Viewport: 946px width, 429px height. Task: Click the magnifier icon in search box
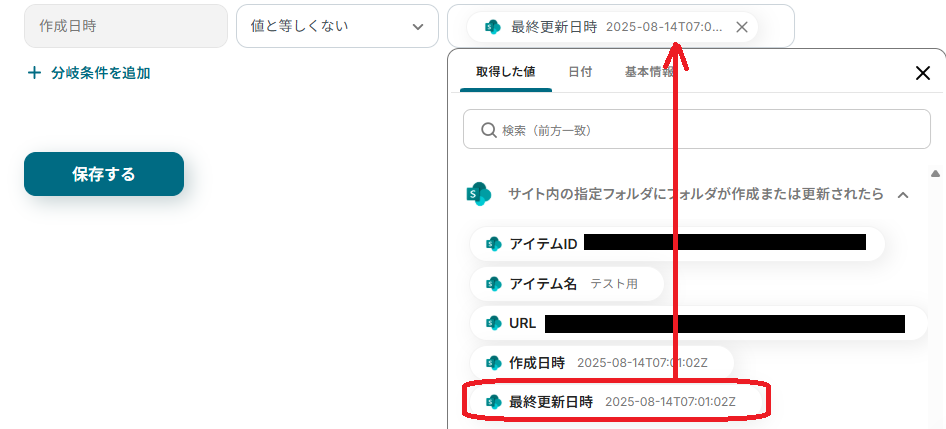489,130
